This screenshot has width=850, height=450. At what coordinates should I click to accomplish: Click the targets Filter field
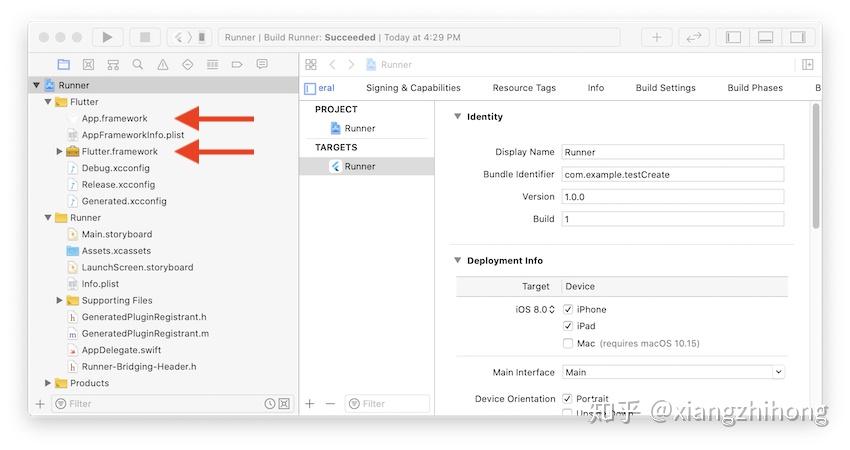tap(387, 404)
